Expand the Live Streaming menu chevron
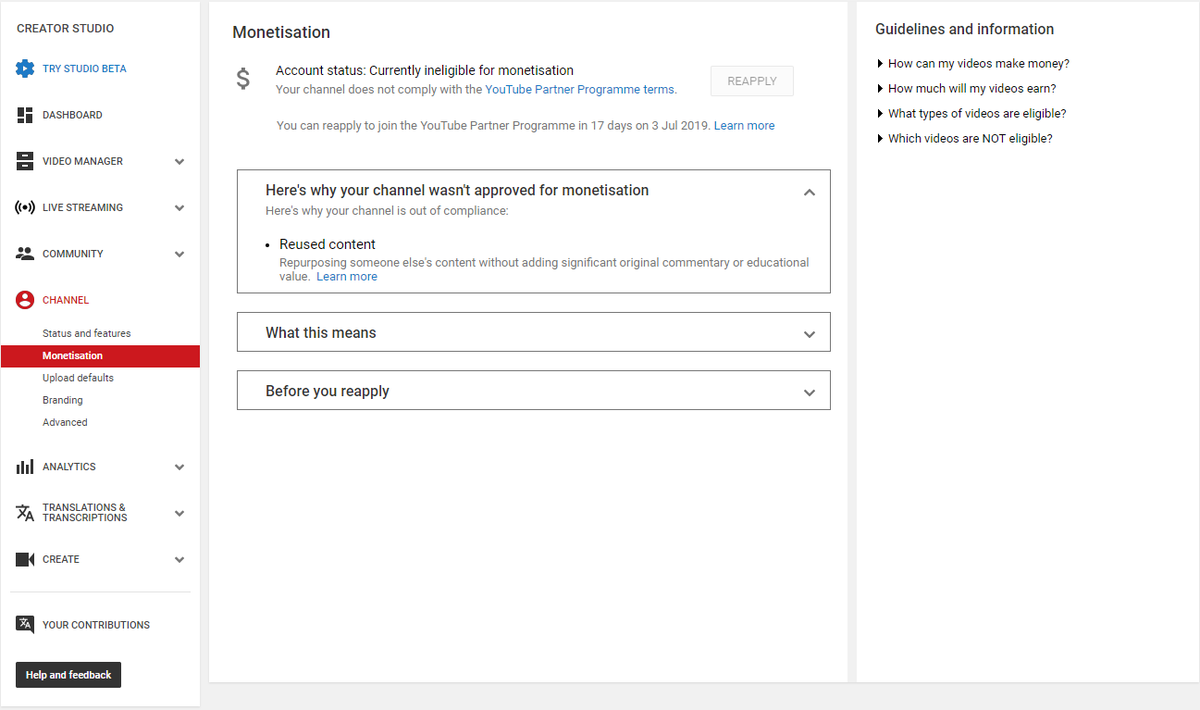This screenshot has width=1200, height=710. pos(179,208)
